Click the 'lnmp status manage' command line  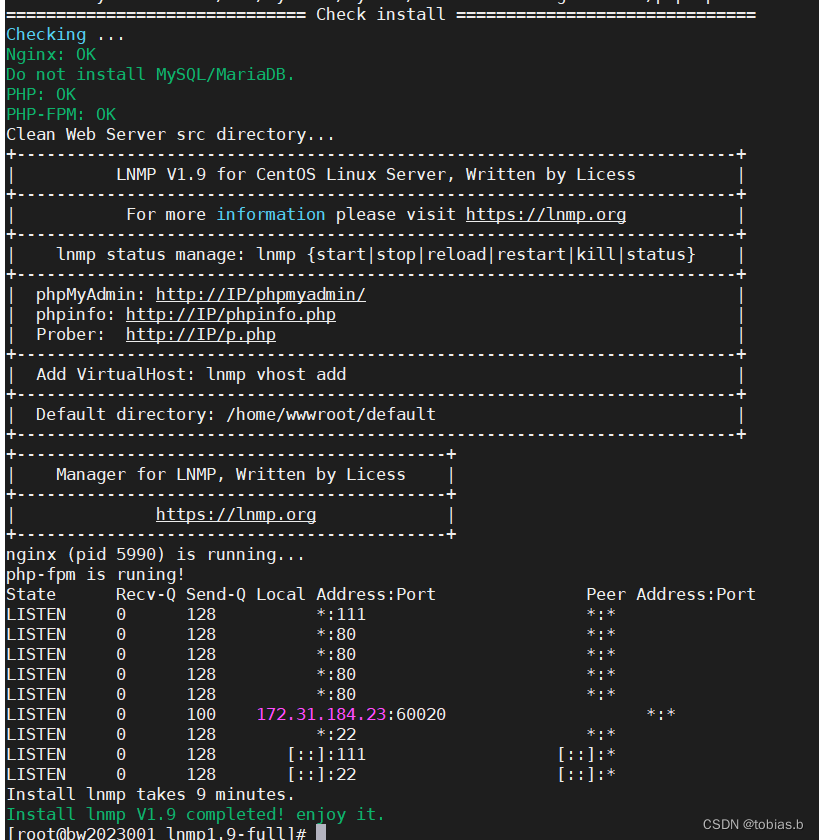pyautogui.click(x=376, y=254)
